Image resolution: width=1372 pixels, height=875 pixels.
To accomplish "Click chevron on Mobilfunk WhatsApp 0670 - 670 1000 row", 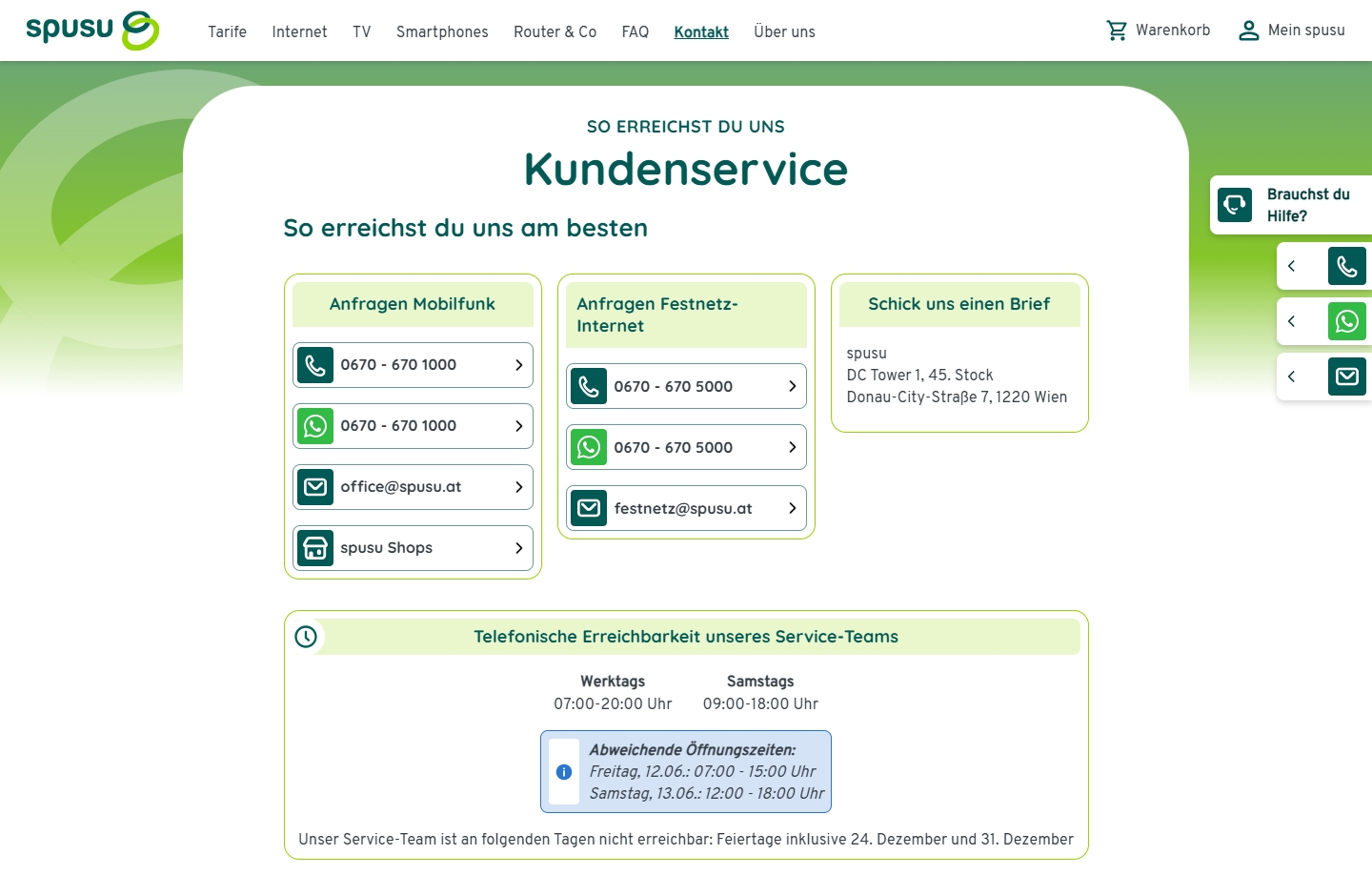I will [518, 426].
